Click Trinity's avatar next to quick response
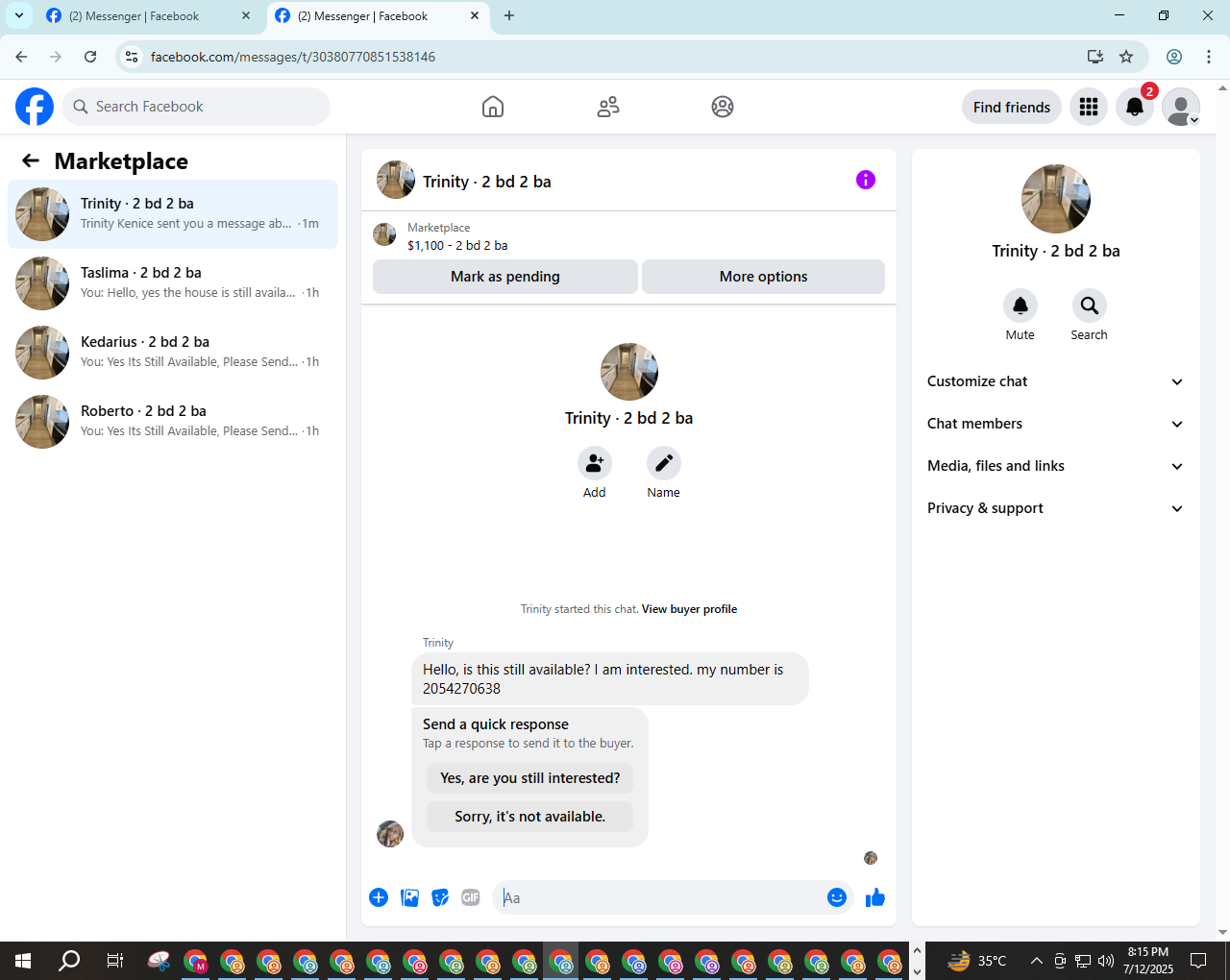1230x980 pixels. point(390,834)
